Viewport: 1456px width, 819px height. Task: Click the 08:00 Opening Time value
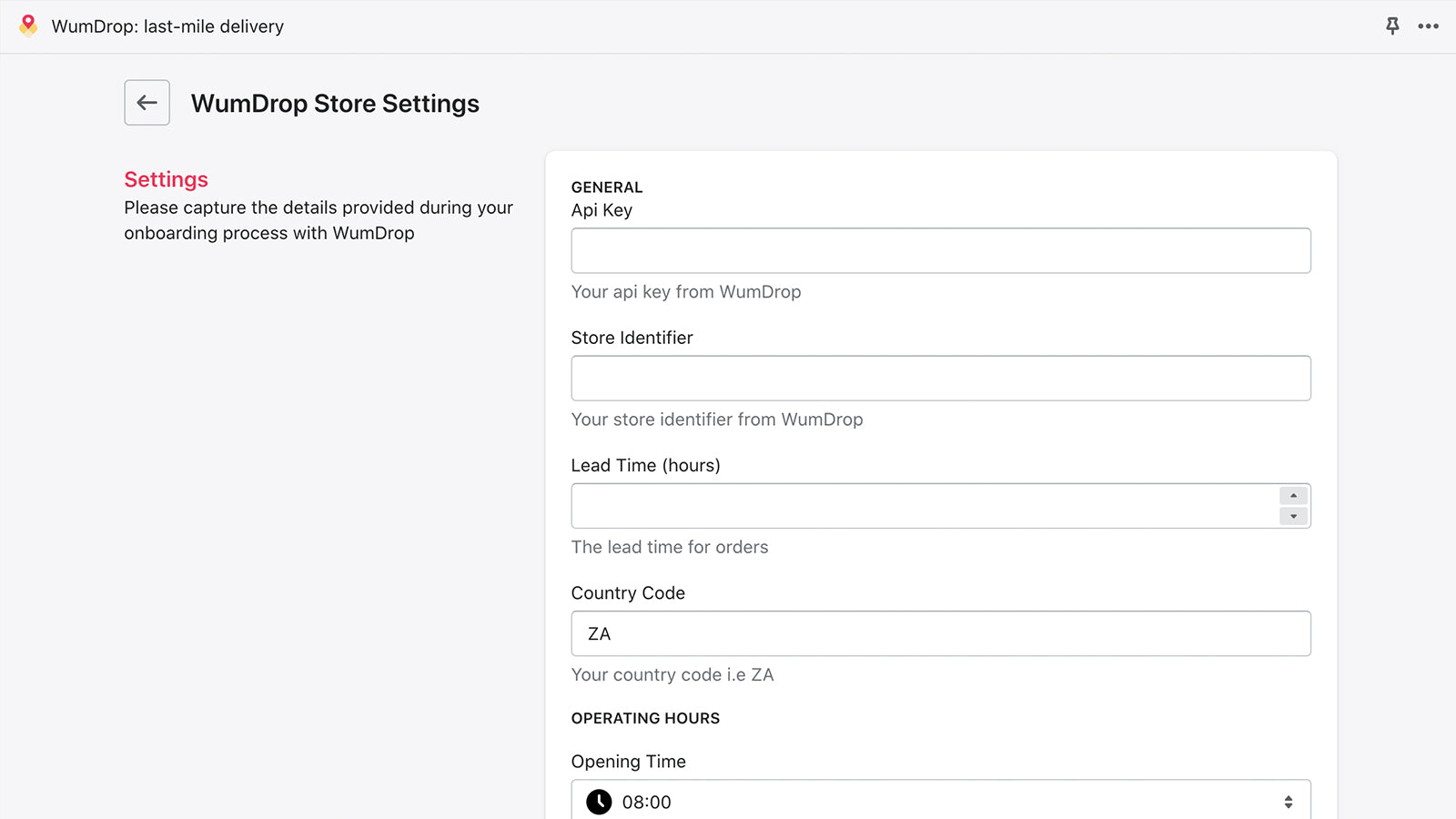(647, 803)
